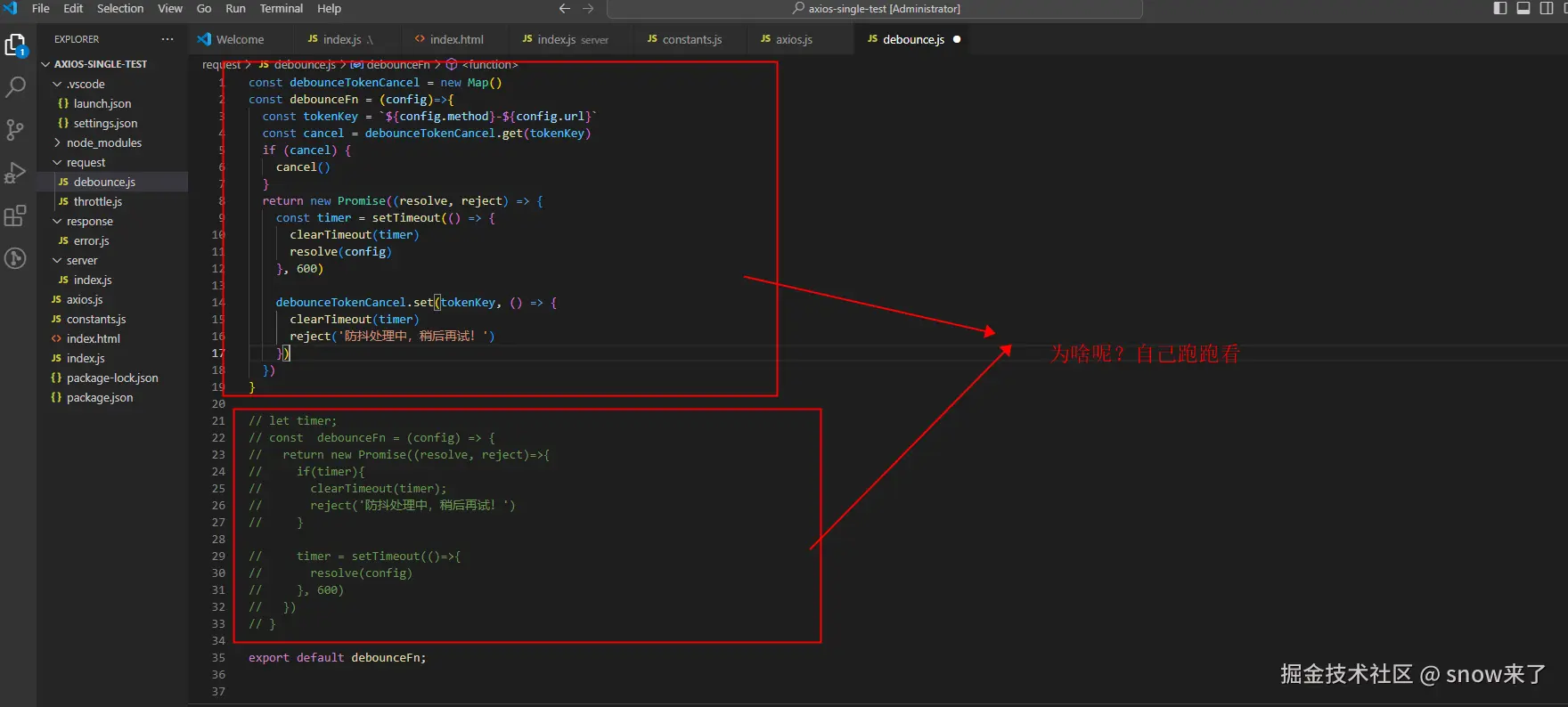This screenshot has width=1568, height=707.
Task: Open the Run and Debug view
Action: coord(15,173)
